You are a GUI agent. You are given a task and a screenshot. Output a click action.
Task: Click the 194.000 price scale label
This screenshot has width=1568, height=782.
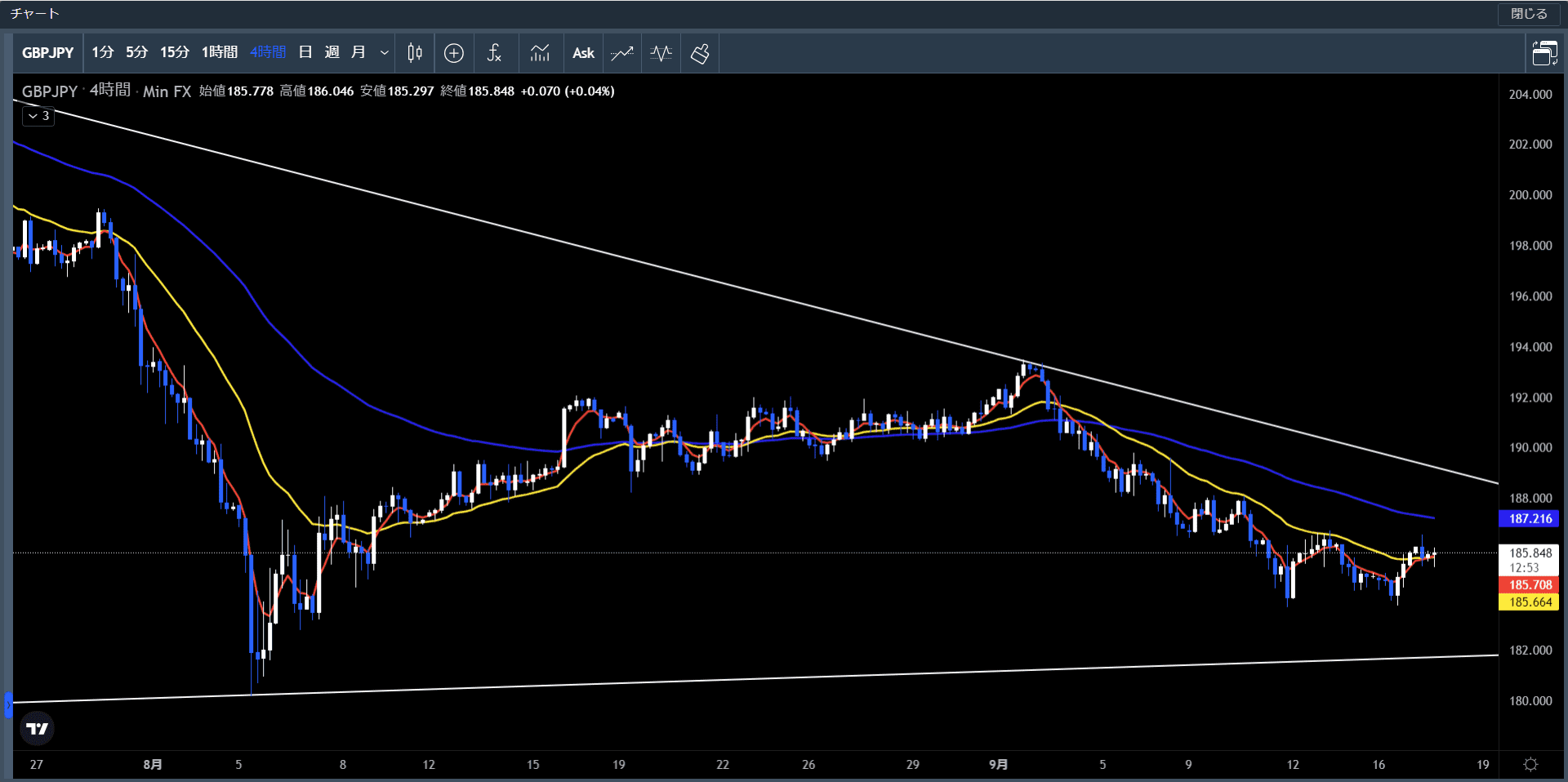1530,347
